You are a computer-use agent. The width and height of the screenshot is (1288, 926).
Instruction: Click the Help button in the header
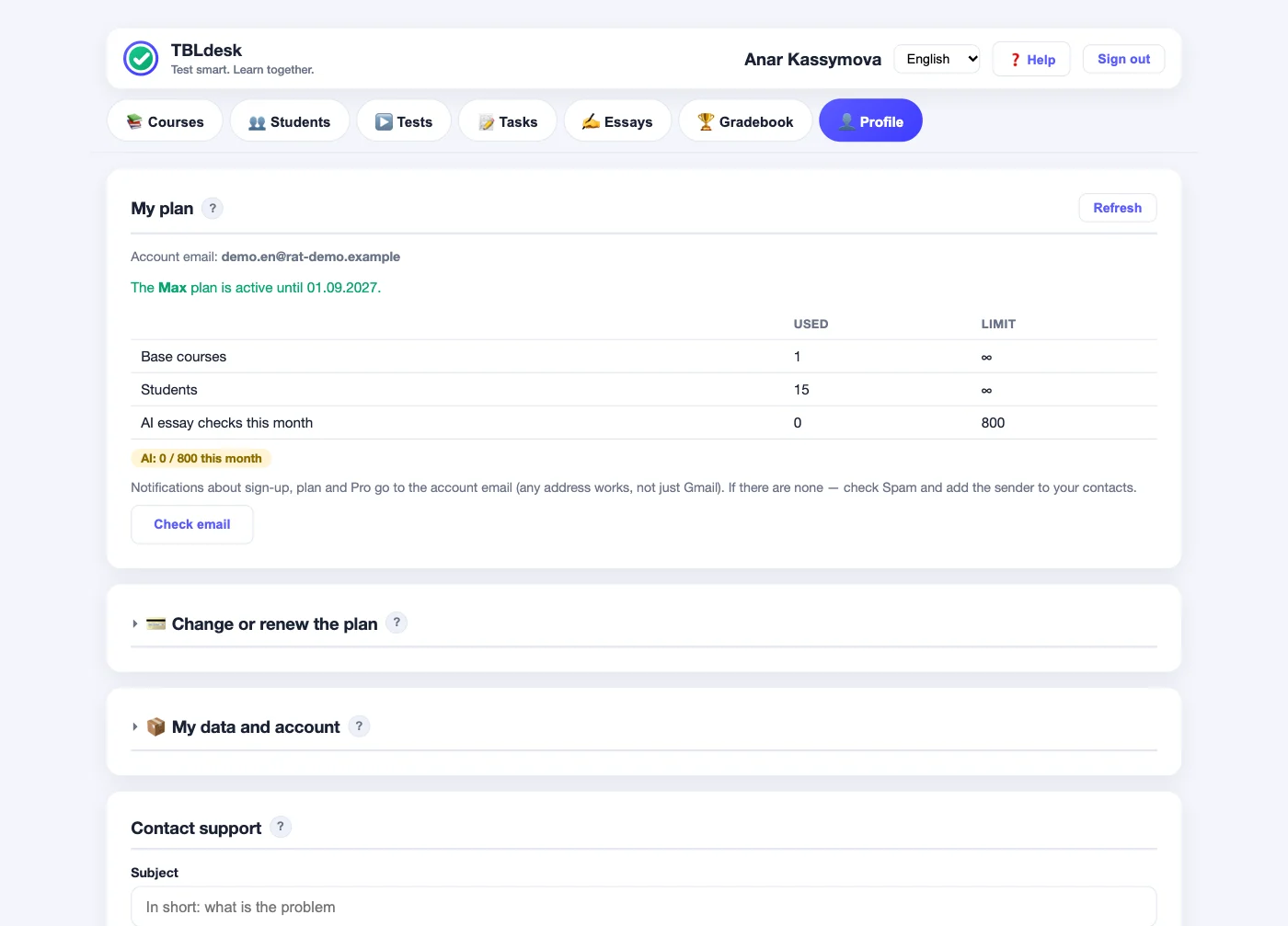(x=1031, y=60)
